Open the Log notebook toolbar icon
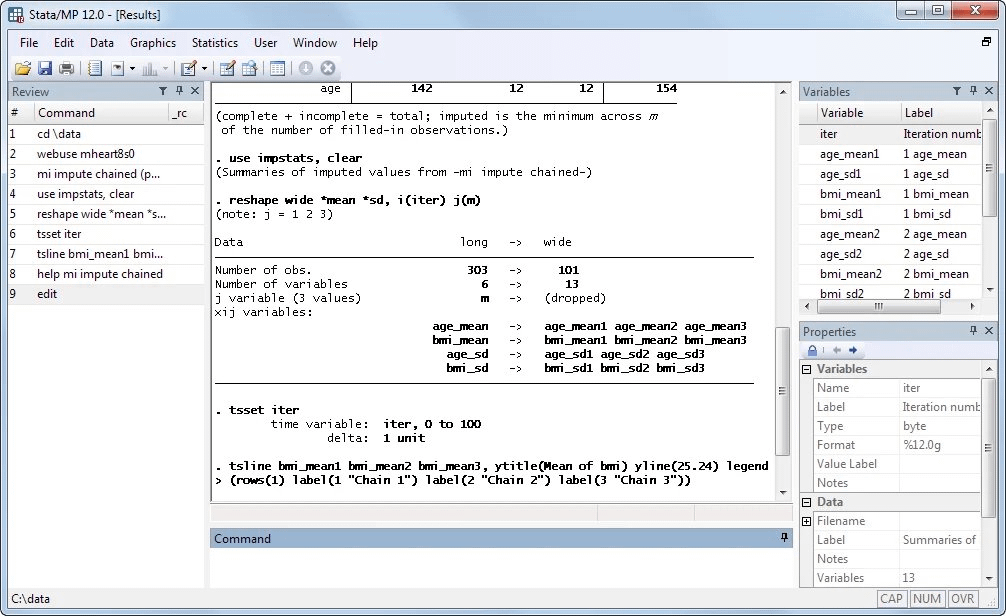 (95, 68)
